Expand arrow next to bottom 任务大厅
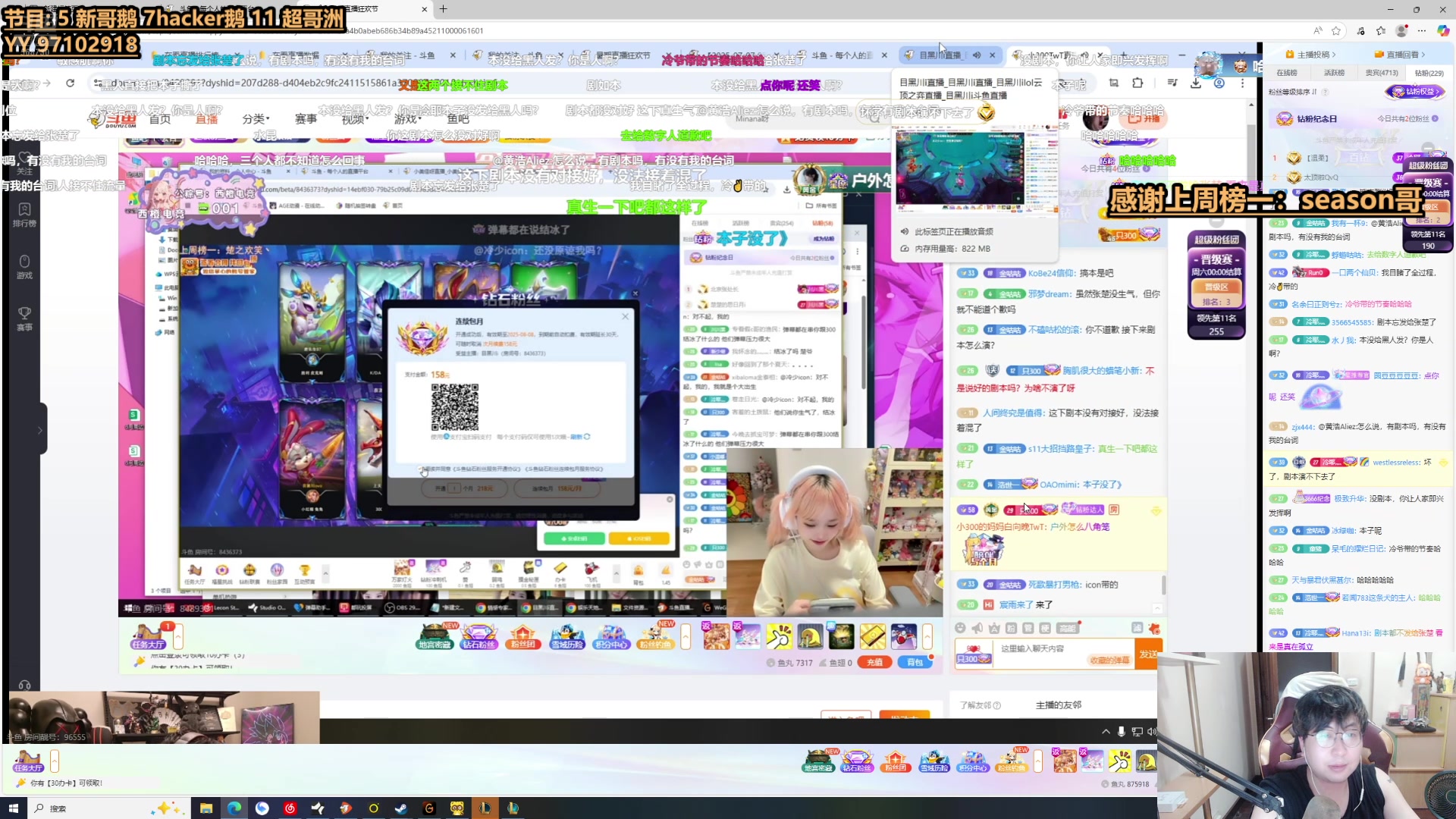Viewport: 1456px width, 819px height. tap(55, 760)
